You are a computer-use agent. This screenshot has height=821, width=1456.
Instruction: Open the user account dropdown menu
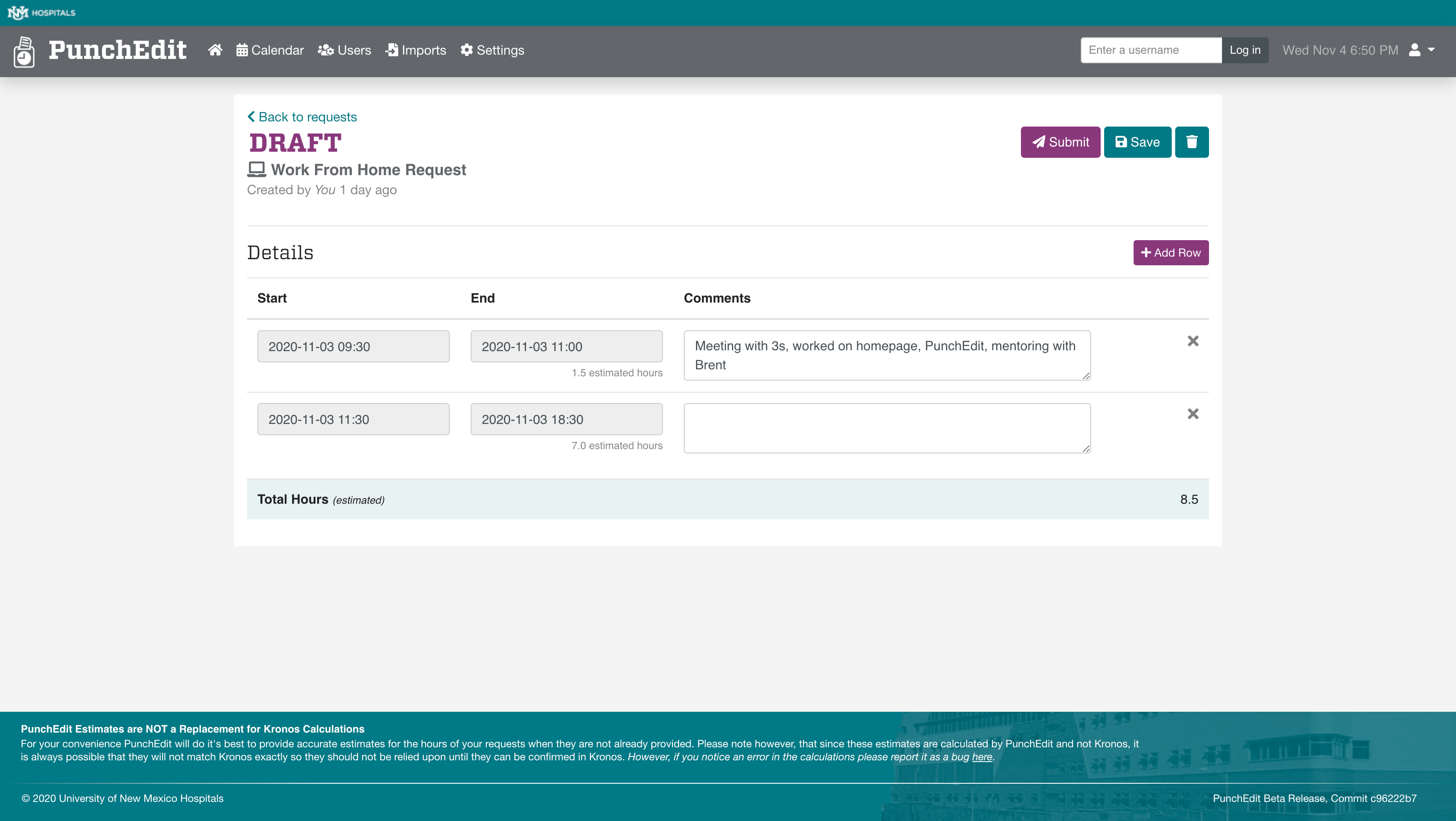point(1421,50)
